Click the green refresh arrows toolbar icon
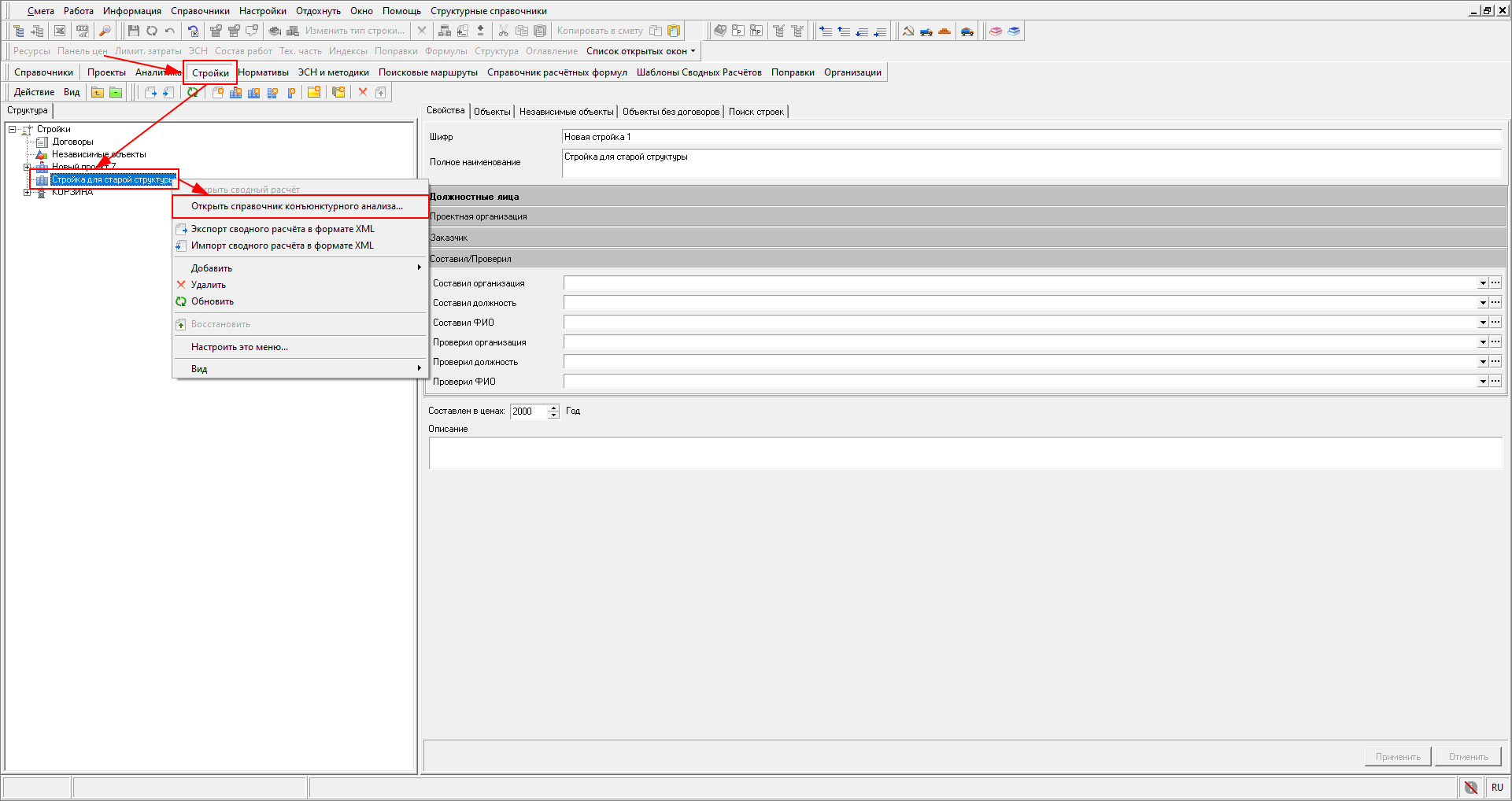 [193, 92]
